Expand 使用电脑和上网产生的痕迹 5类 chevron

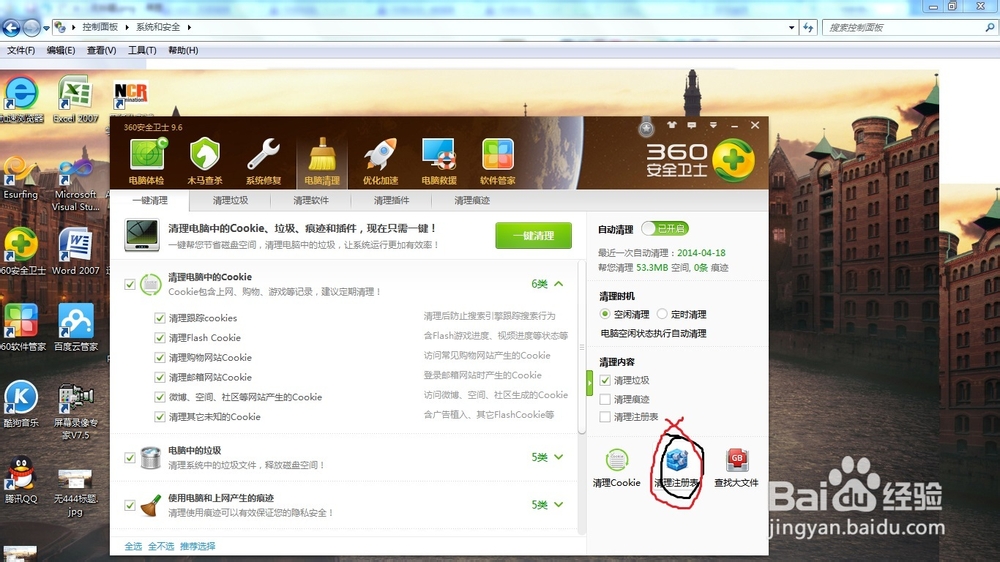pos(559,505)
